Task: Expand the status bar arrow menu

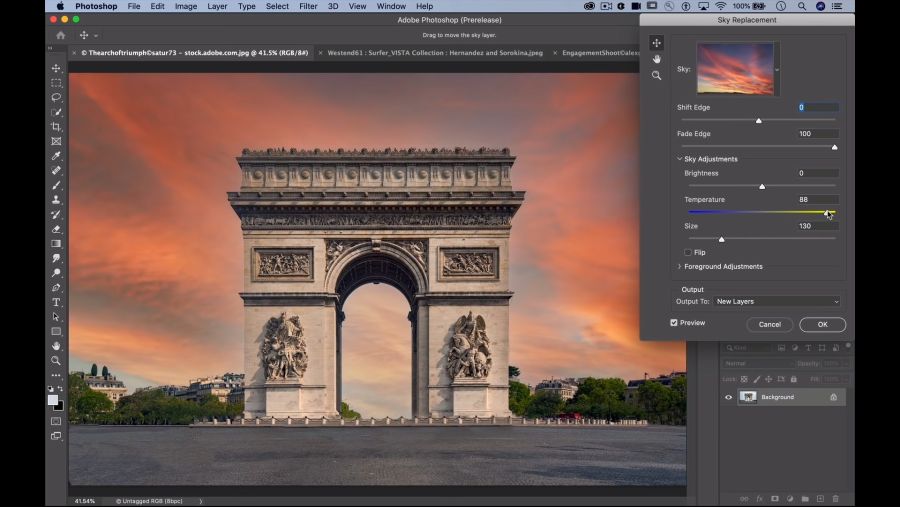Action: point(200,501)
